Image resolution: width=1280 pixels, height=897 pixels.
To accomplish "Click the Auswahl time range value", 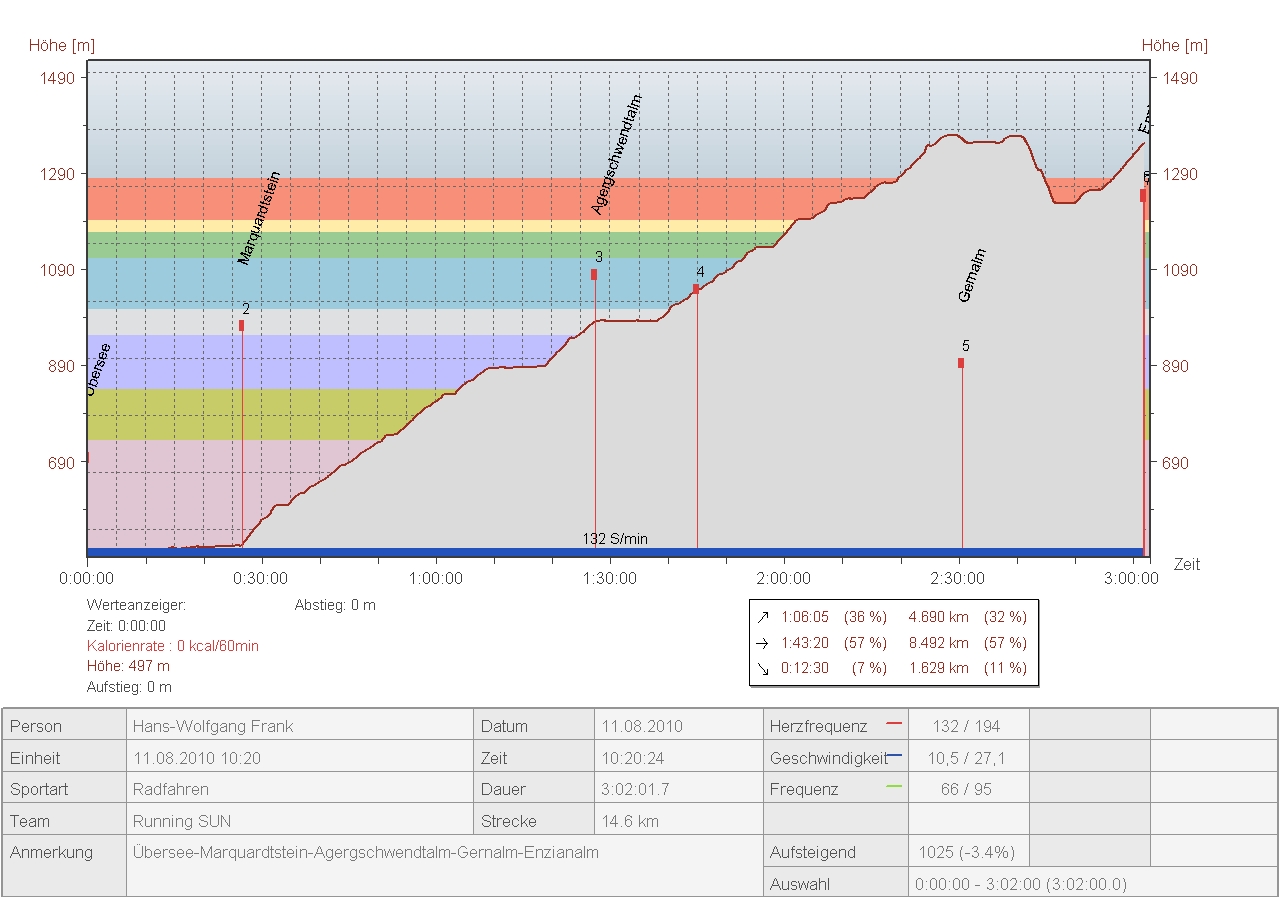I will [x=1020, y=885].
